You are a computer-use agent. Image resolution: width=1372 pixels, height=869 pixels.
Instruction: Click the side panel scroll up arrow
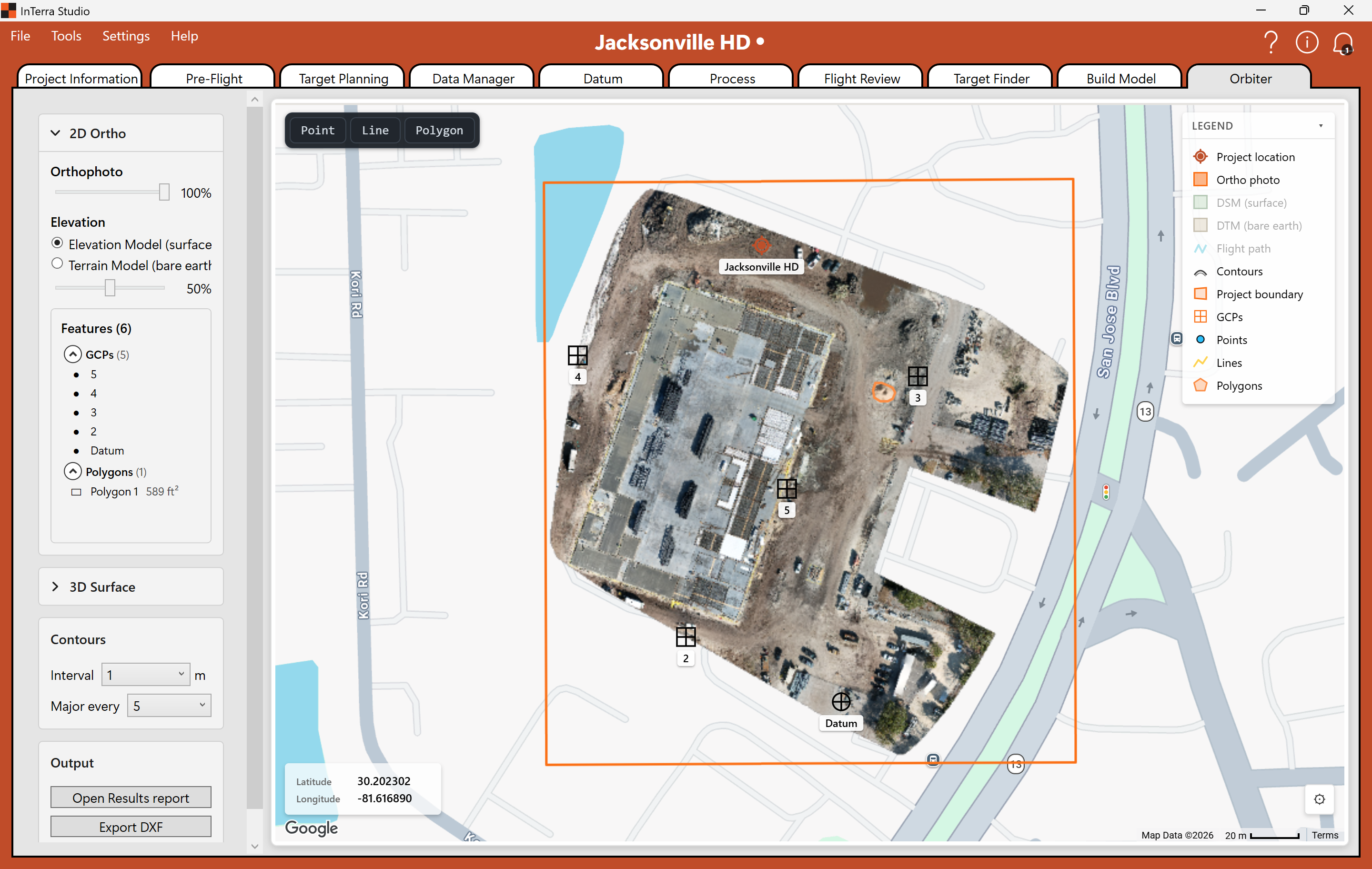coord(255,99)
